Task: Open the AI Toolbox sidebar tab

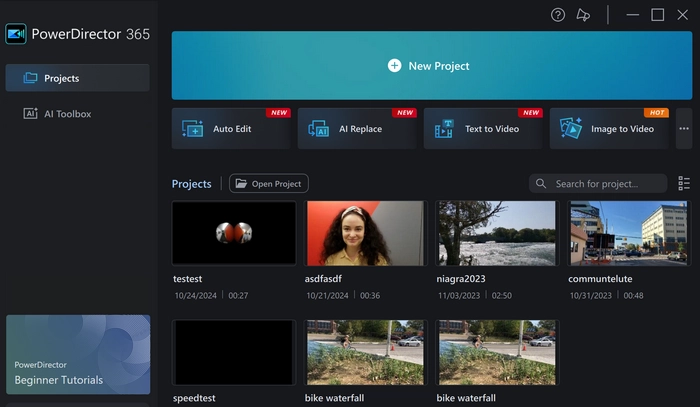Action: coord(78,114)
